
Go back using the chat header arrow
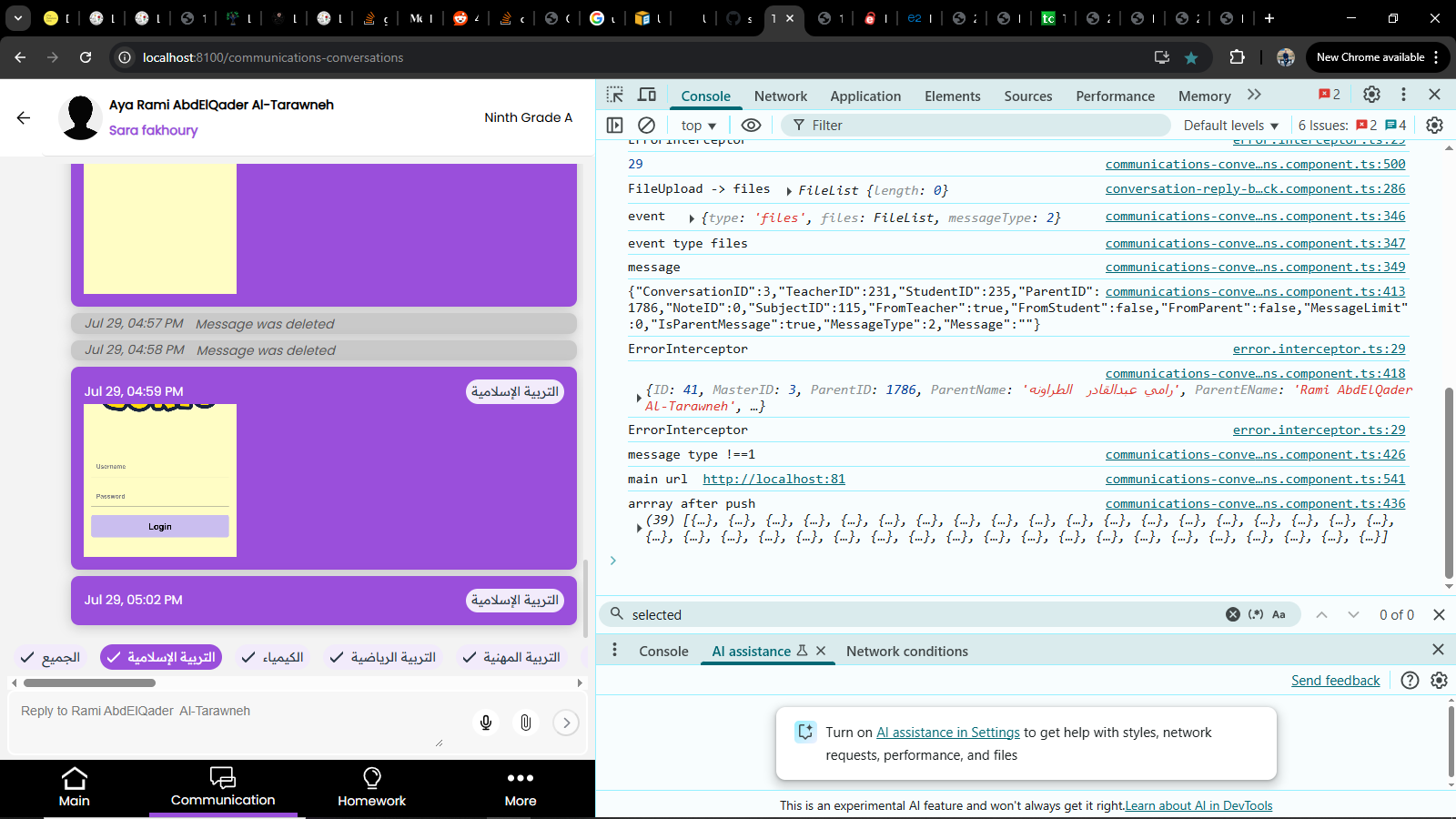click(x=24, y=117)
